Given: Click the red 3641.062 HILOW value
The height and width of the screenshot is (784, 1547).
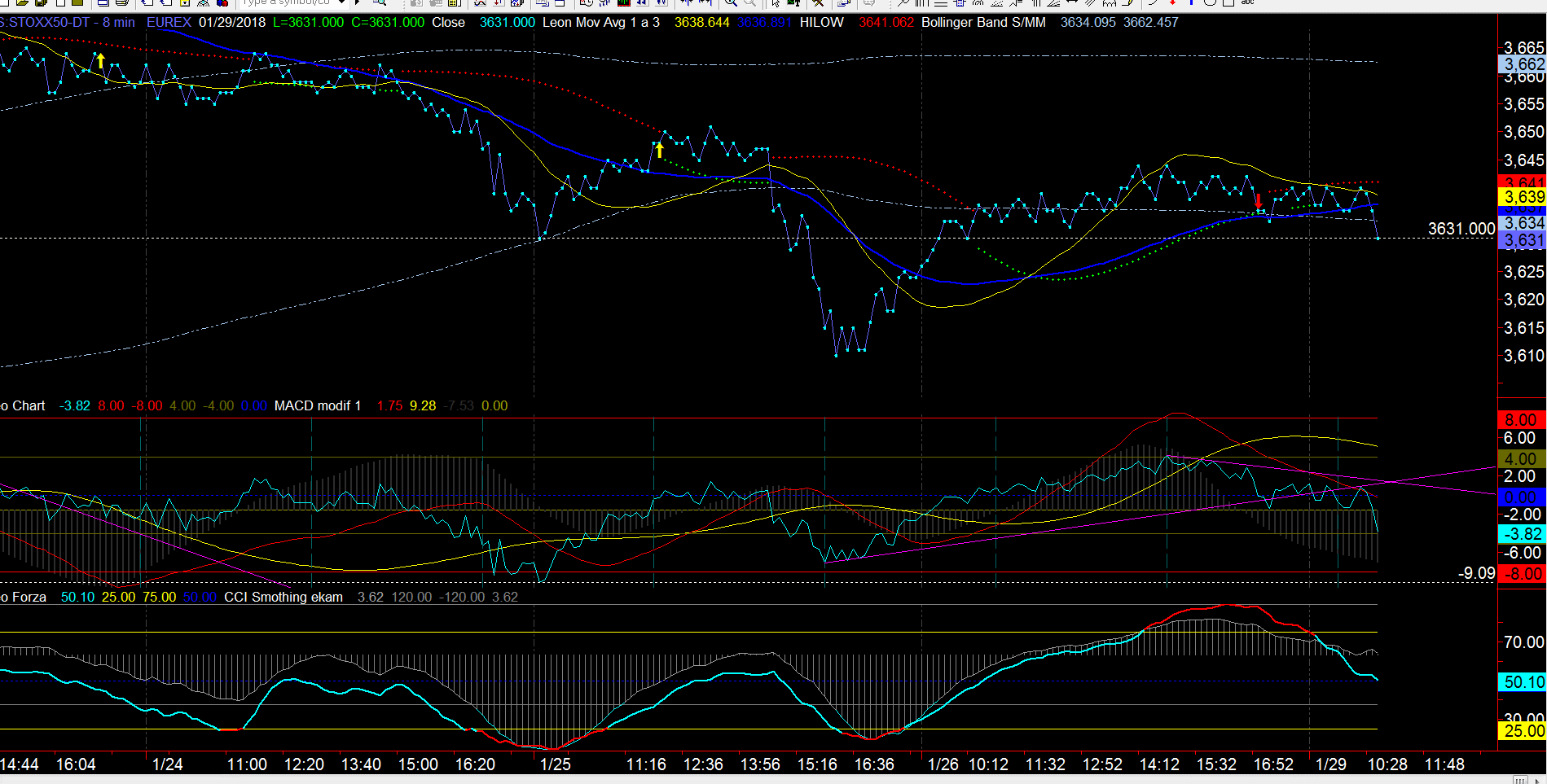Looking at the screenshot, I should pos(886,22).
